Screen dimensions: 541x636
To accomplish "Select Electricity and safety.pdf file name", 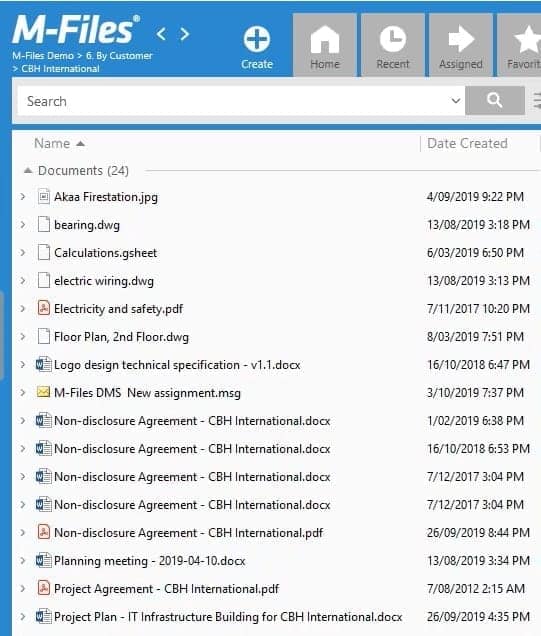I will pyautogui.click(x=118, y=309).
